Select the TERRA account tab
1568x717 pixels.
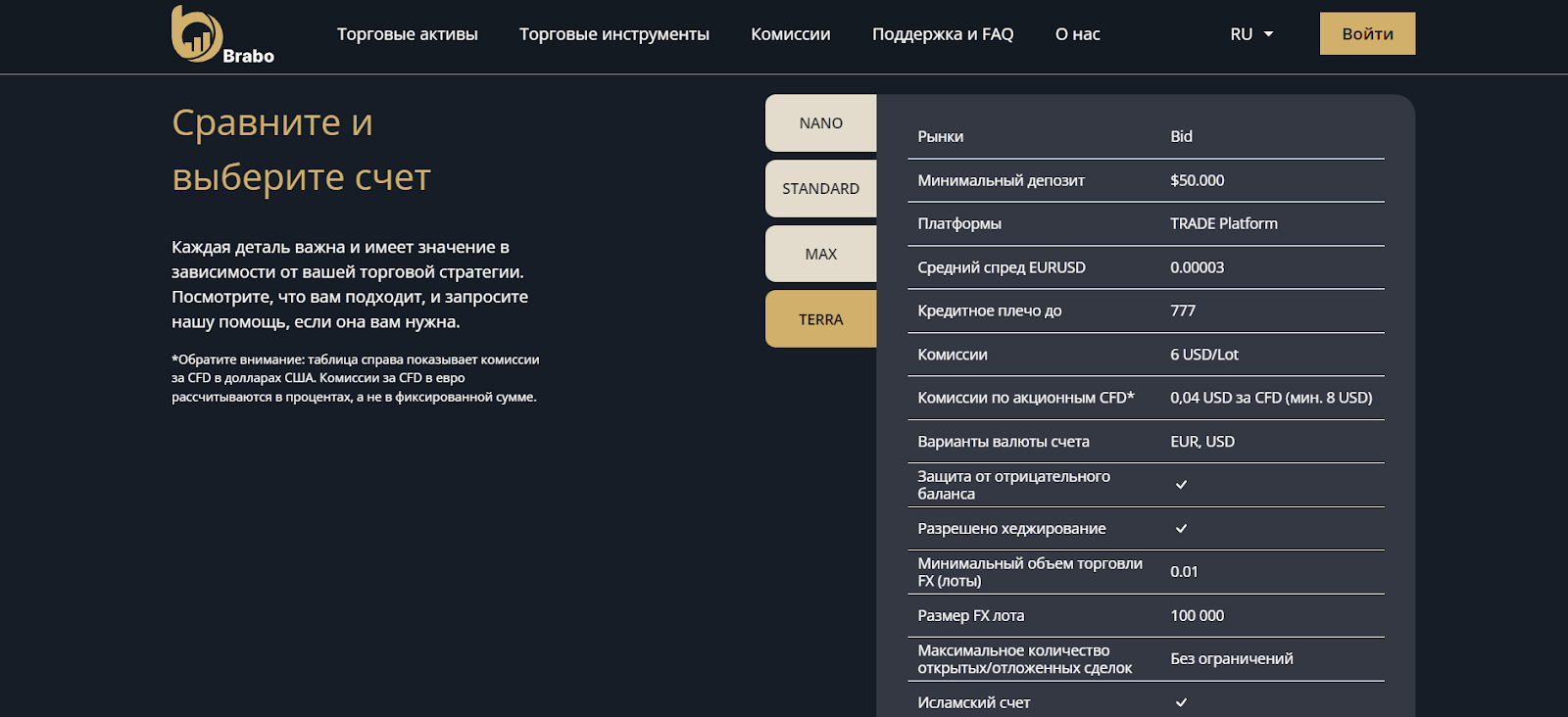tap(821, 320)
